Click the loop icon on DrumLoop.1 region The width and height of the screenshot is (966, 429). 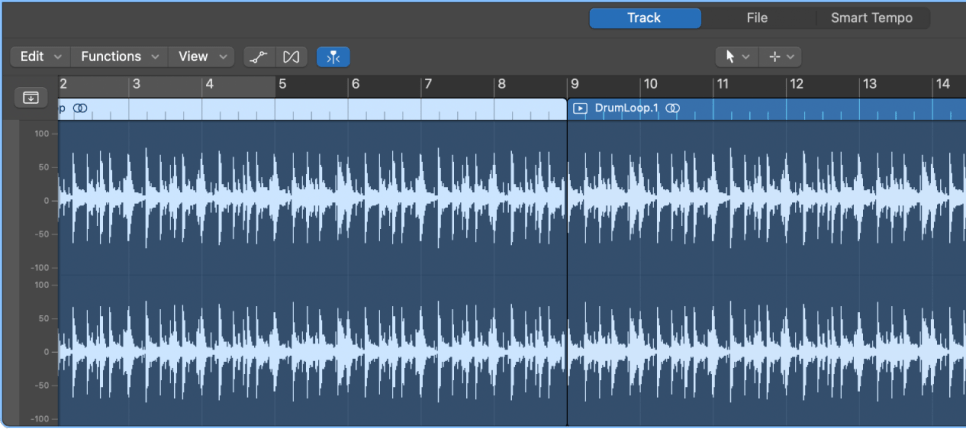674,108
